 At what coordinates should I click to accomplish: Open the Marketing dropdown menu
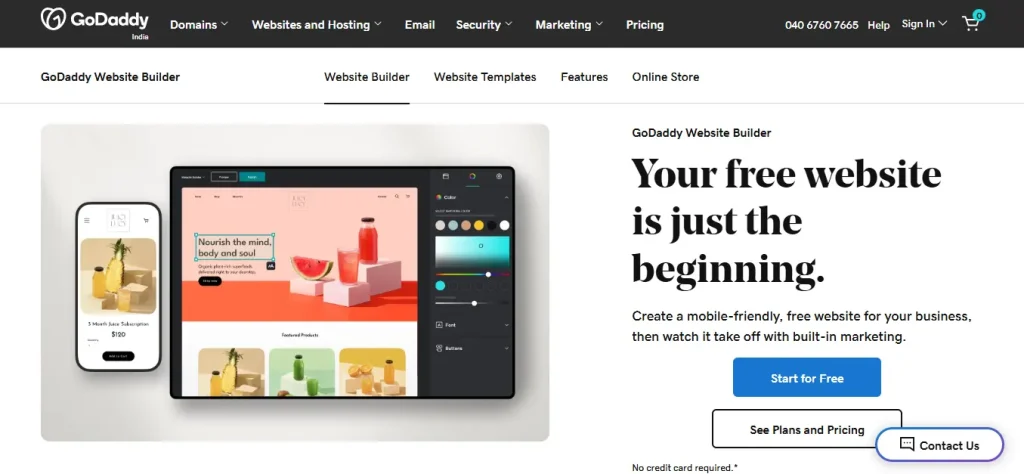pyautogui.click(x=569, y=25)
